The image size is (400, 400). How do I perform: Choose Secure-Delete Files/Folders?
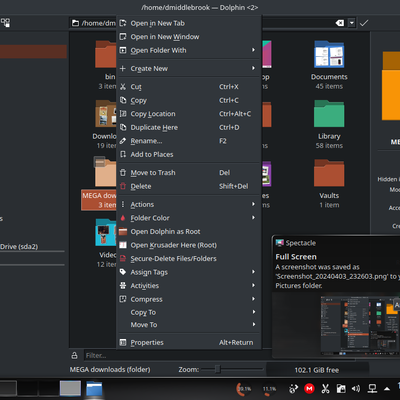pos(189,258)
